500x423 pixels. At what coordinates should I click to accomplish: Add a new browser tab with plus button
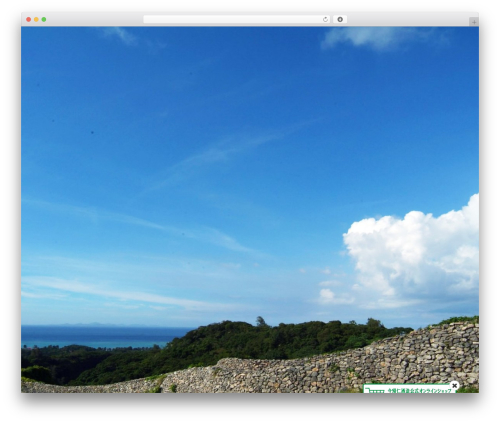(474, 22)
